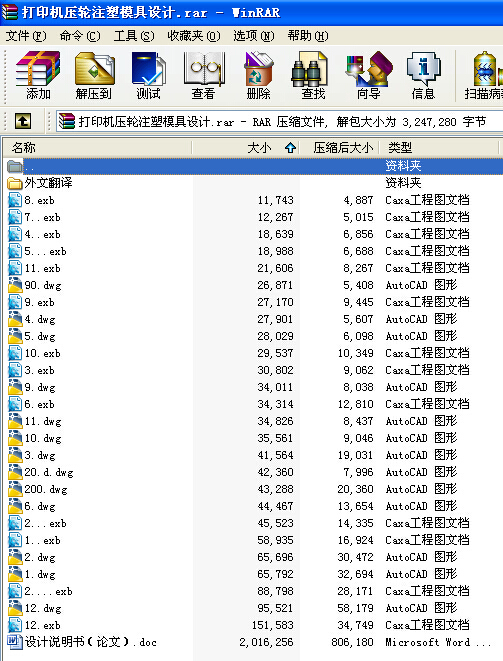Image resolution: width=503 pixels, height=661 pixels.
Task: Select file 4.dwg
Action: [x=40, y=319]
